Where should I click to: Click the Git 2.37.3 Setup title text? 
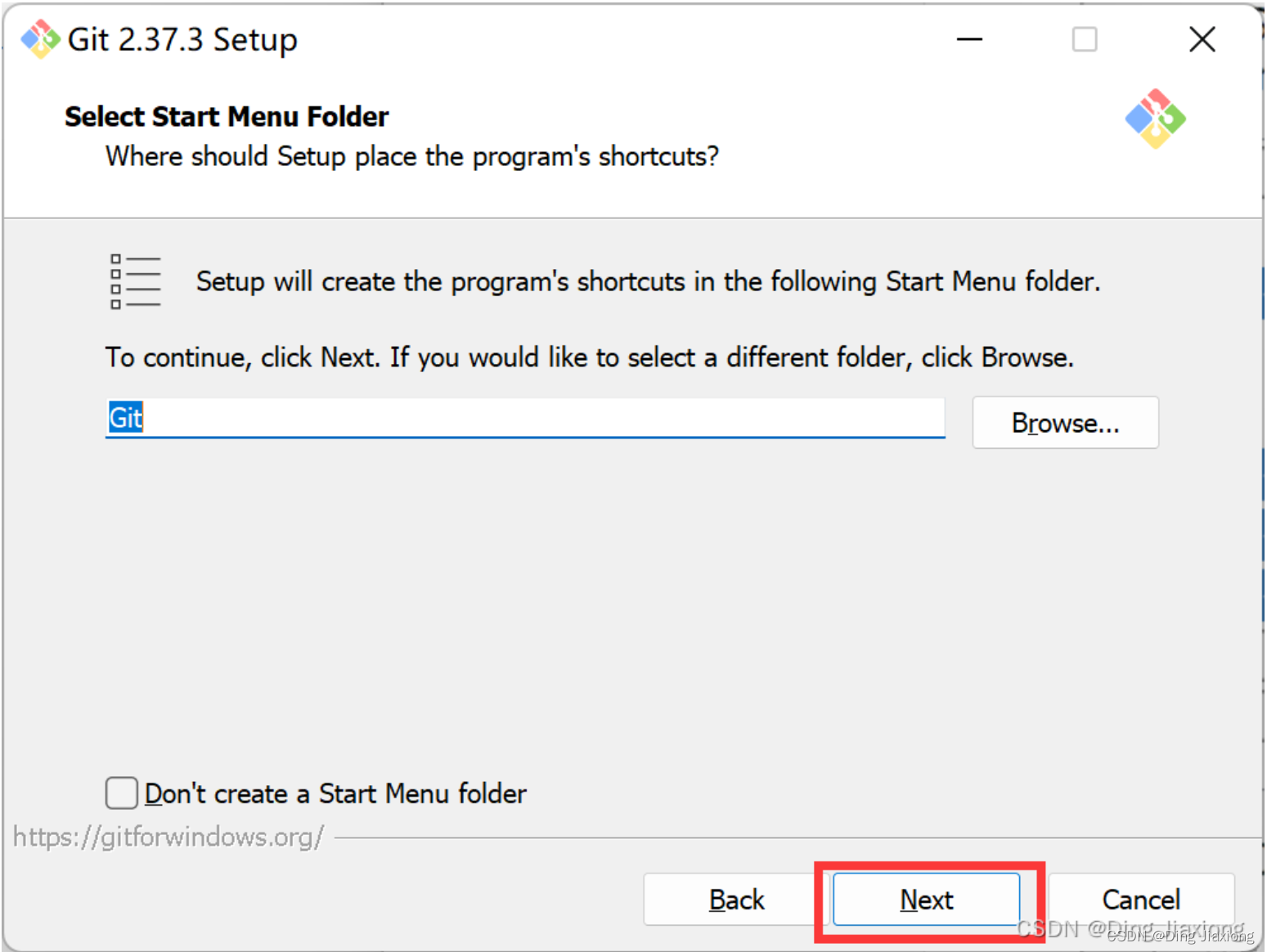(182, 39)
